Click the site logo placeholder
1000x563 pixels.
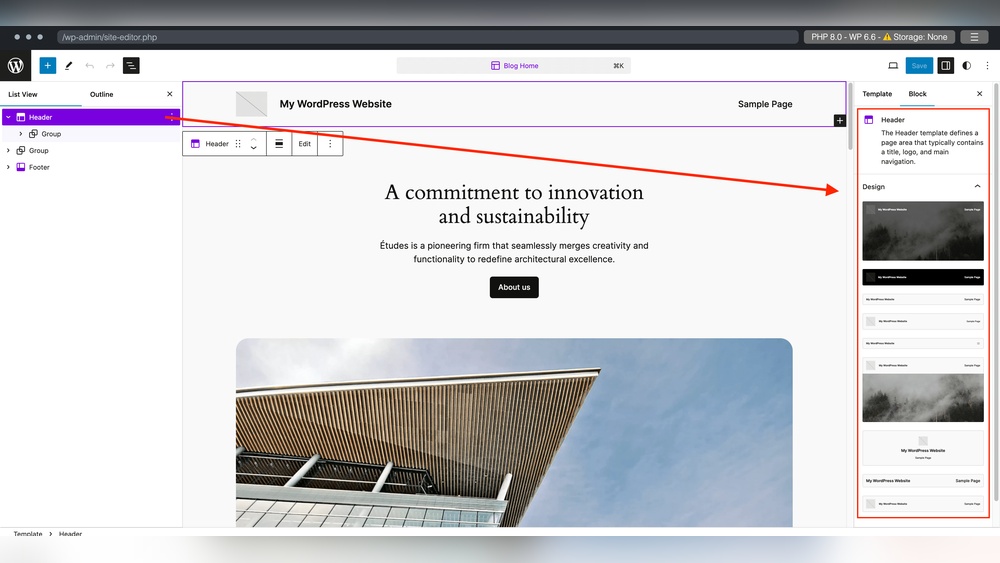pyautogui.click(x=251, y=104)
